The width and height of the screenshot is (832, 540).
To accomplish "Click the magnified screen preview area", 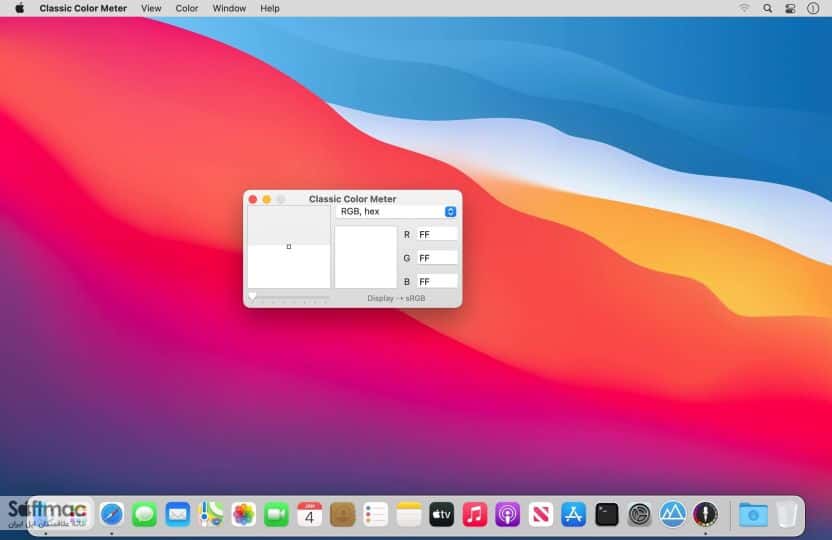I will (x=289, y=247).
